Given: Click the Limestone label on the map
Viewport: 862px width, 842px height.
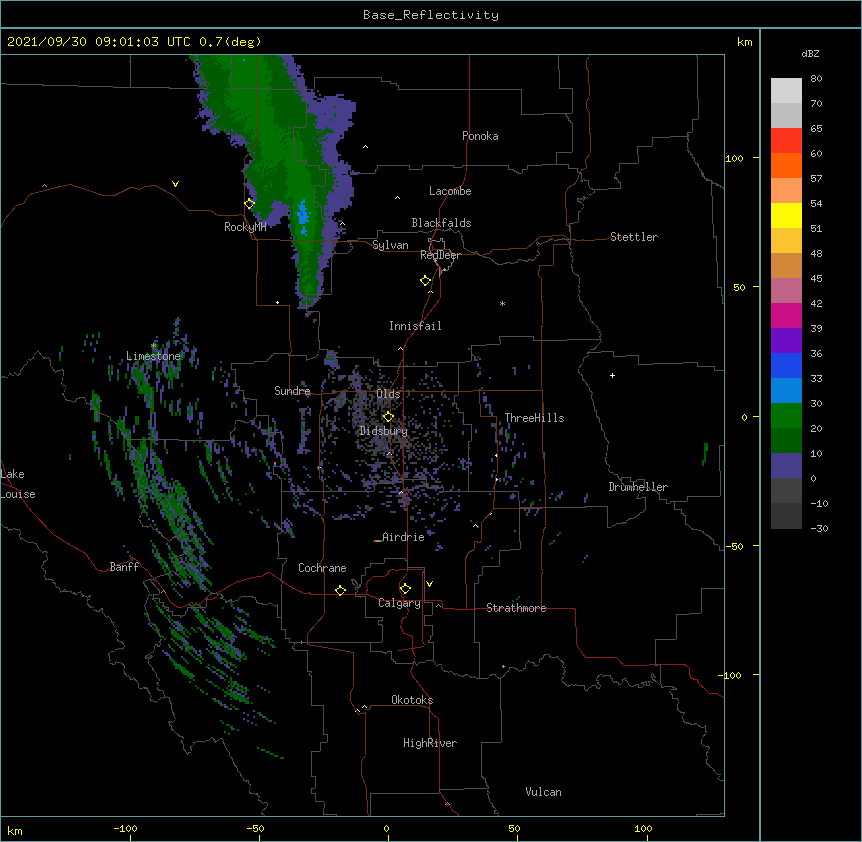Looking at the screenshot, I should (x=153, y=356).
